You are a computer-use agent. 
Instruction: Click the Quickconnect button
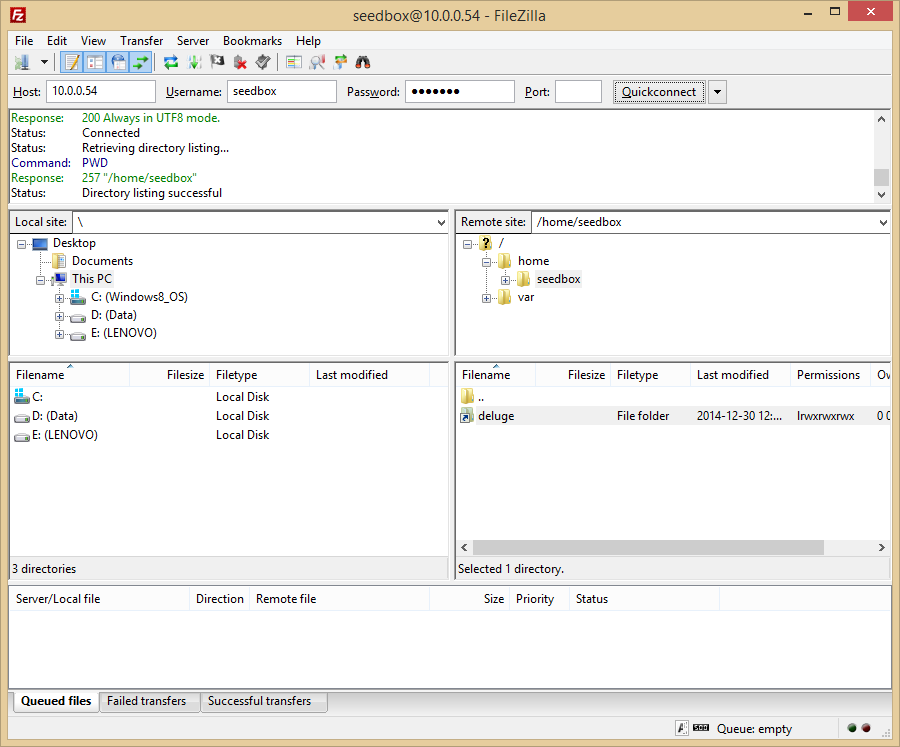tap(659, 92)
